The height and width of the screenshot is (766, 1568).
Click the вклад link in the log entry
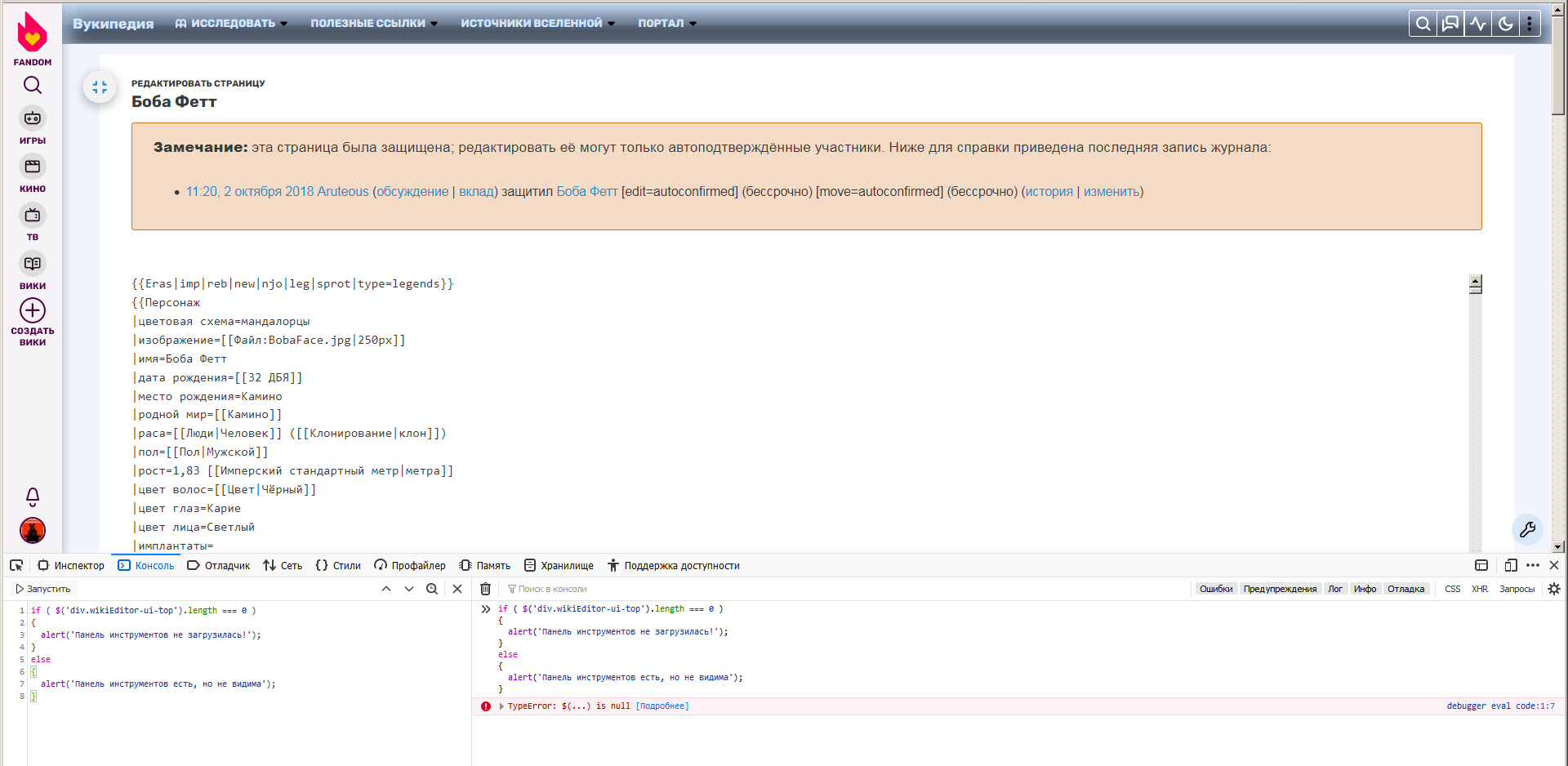click(x=476, y=192)
